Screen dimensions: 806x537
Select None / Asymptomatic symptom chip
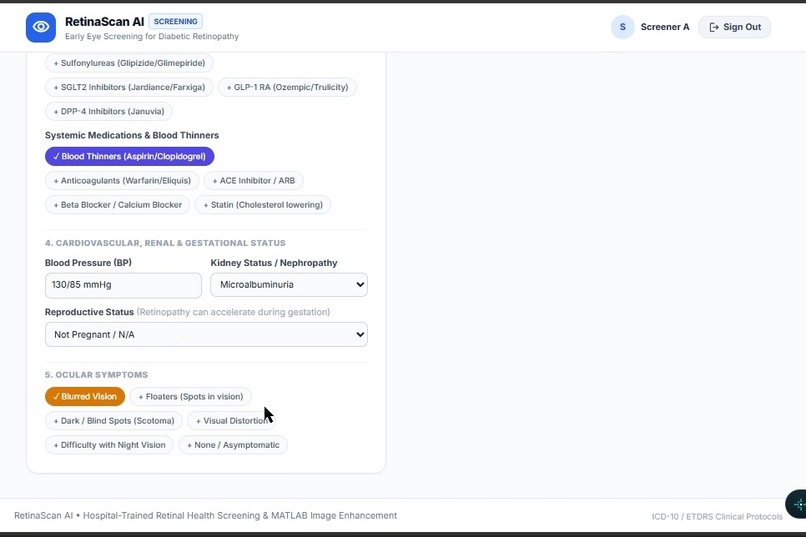[x=233, y=445]
